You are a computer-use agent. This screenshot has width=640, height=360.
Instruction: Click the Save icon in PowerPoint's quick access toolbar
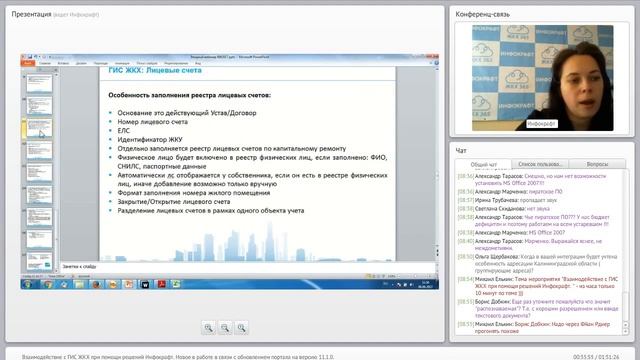(x=30, y=57)
